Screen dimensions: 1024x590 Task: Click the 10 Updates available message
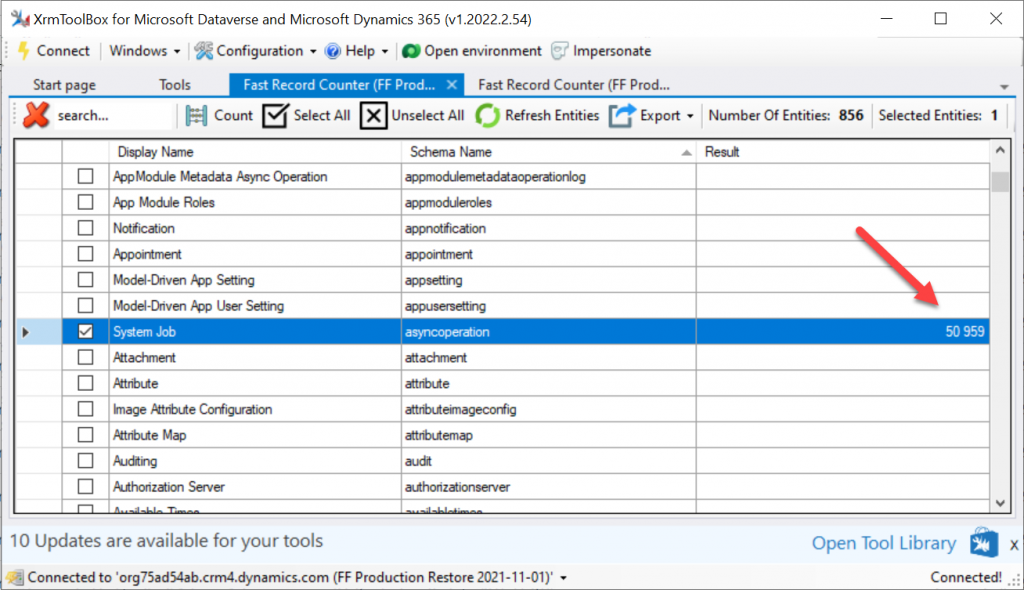167,541
